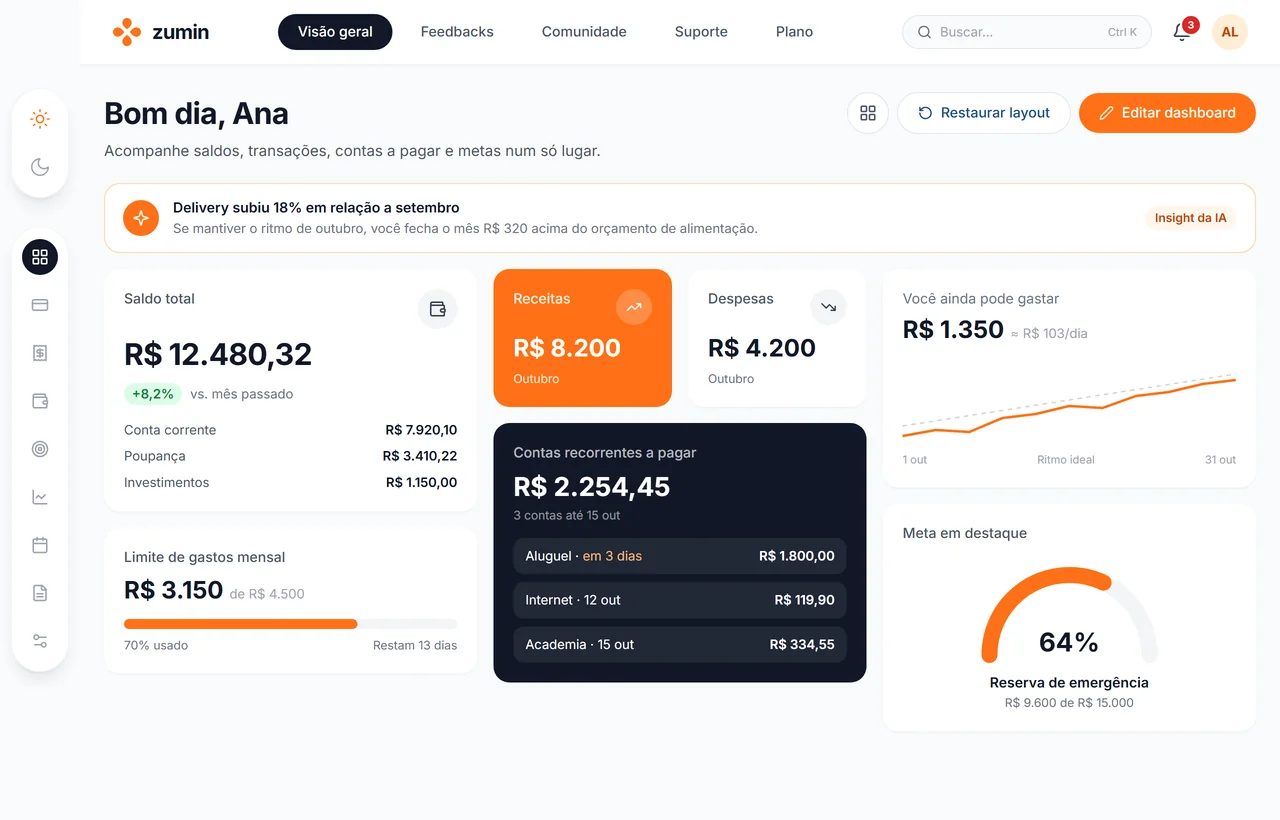Click the Investimentos balance row
This screenshot has height=820, width=1280.
pyautogui.click(x=290, y=482)
